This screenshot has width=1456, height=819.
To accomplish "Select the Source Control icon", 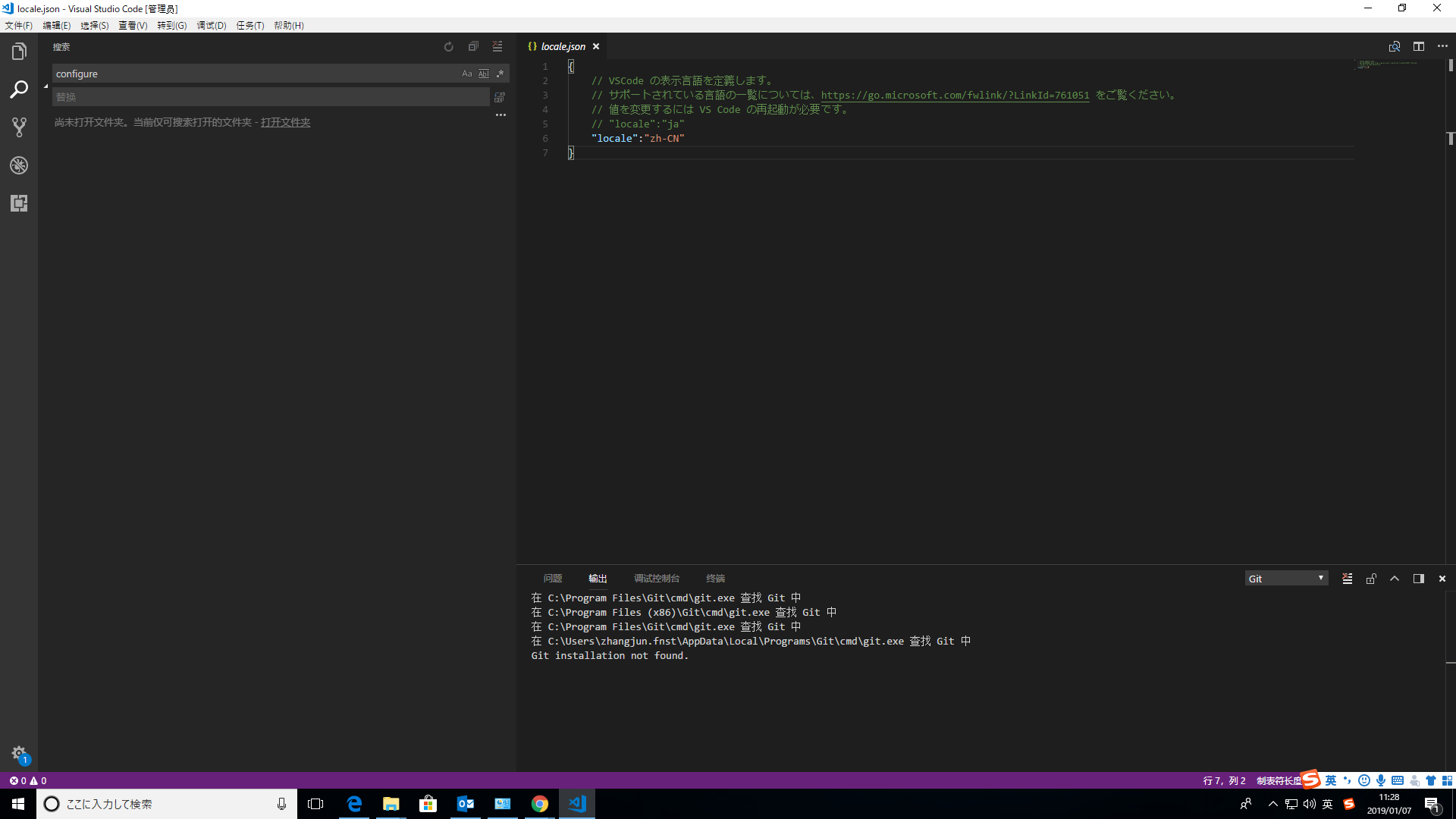I will coord(19,127).
